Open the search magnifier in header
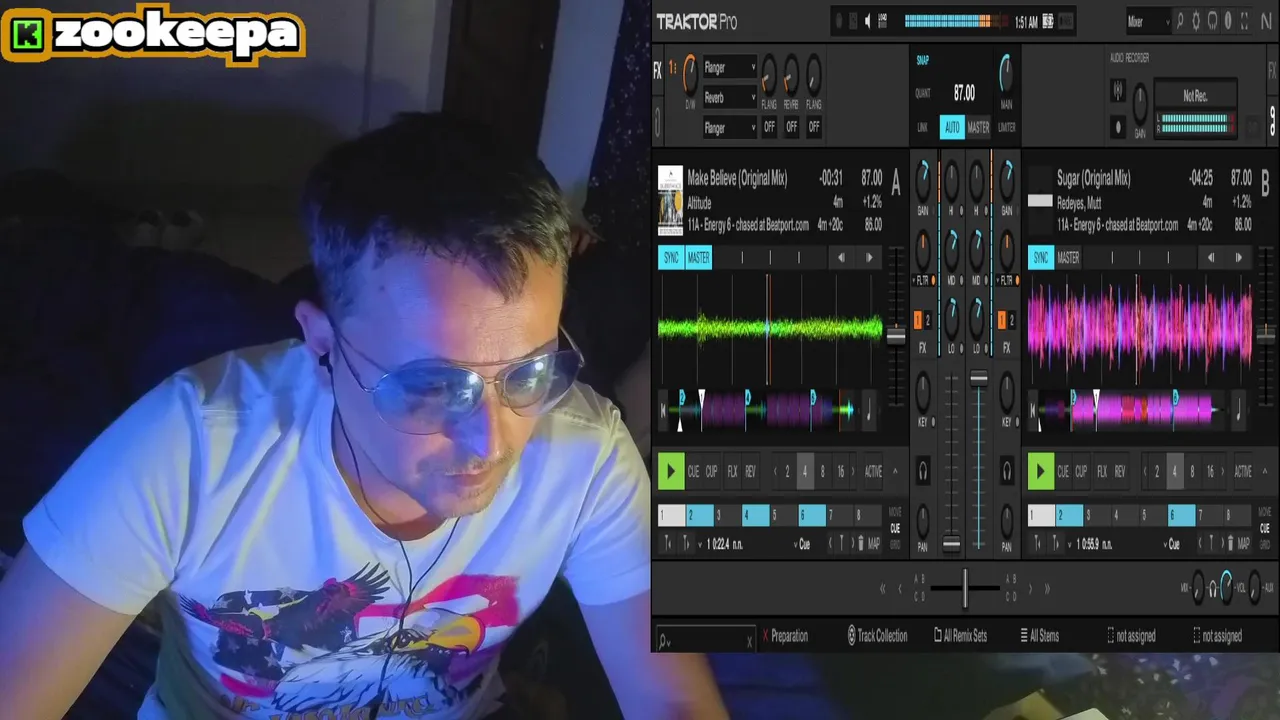 click(1180, 20)
